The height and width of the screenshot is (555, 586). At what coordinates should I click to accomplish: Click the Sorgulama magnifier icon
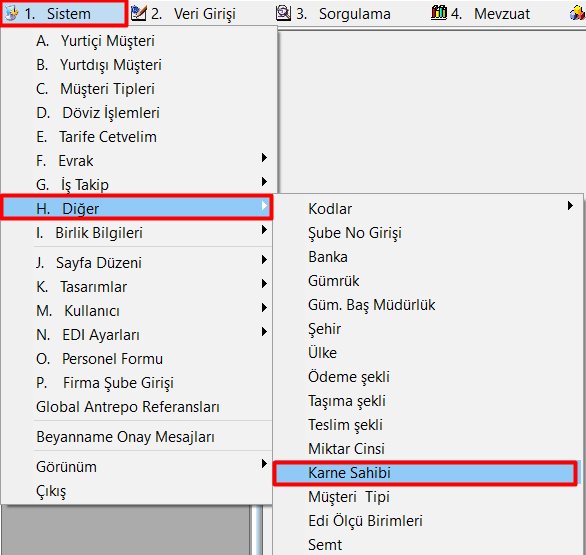pyautogui.click(x=283, y=13)
